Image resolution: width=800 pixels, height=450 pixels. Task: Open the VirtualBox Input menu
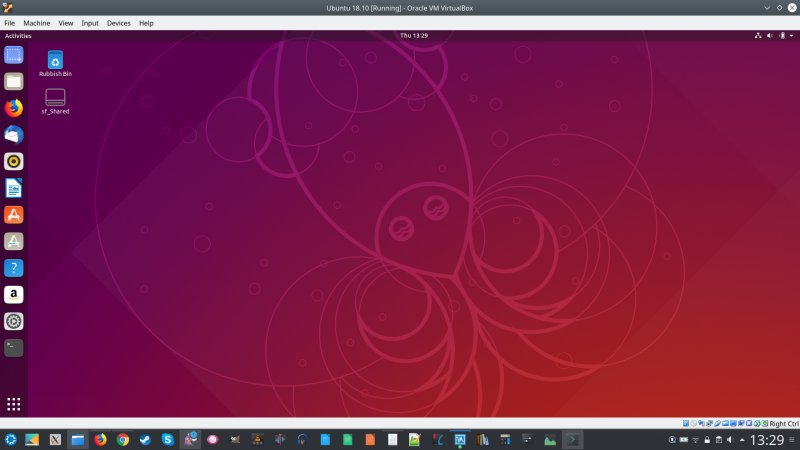[90, 23]
